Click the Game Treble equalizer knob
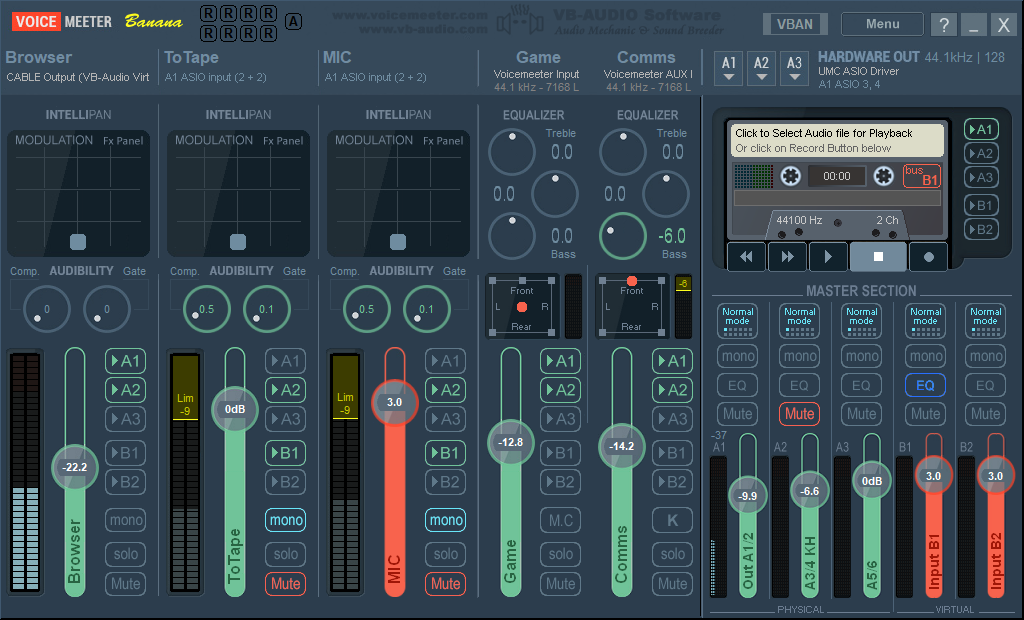 (x=512, y=152)
